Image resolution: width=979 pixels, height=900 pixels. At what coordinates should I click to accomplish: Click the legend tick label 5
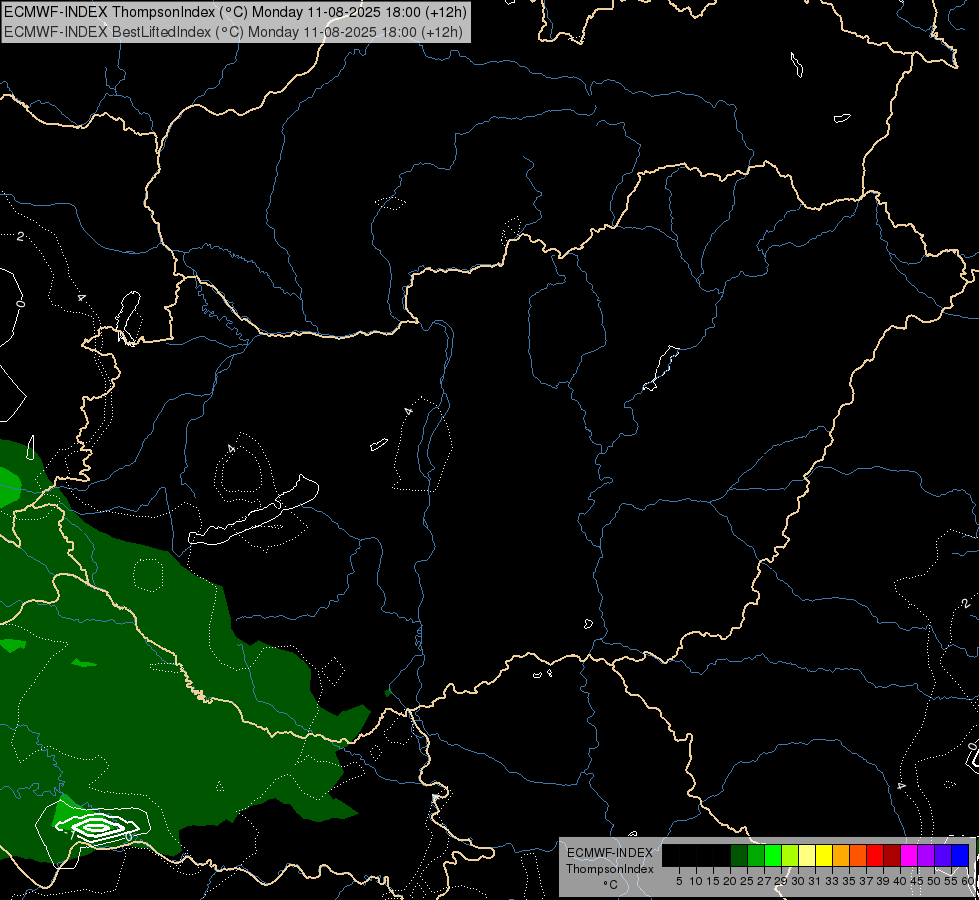click(x=679, y=881)
